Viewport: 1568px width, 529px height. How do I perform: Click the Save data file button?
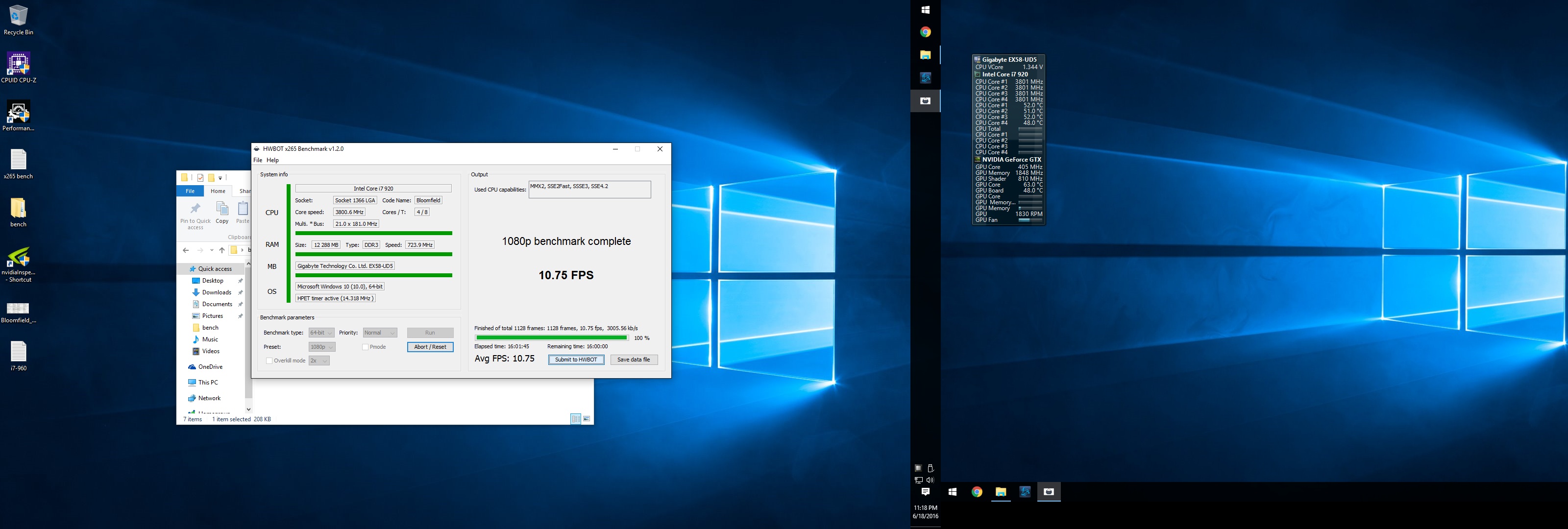coord(634,360)
